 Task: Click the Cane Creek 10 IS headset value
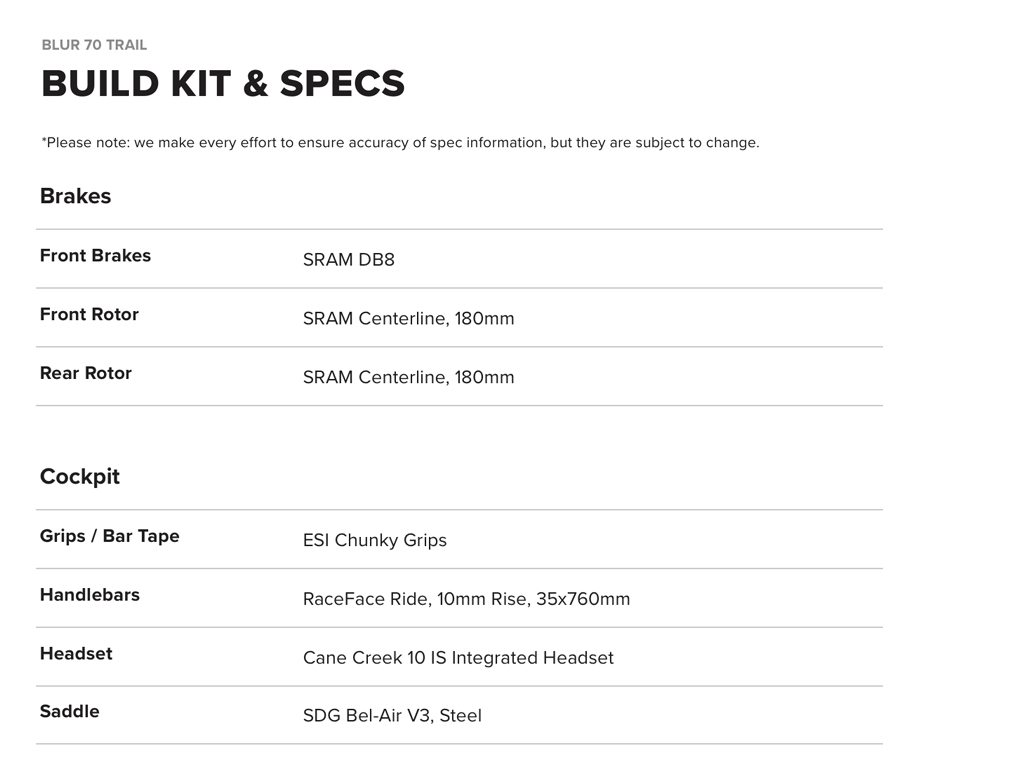pos(458,658)
